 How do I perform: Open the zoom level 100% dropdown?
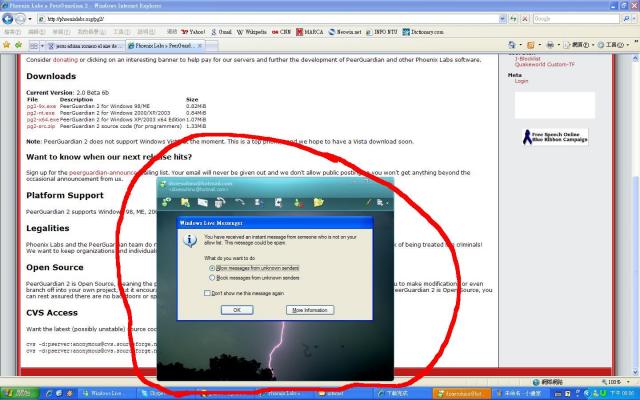629,382
